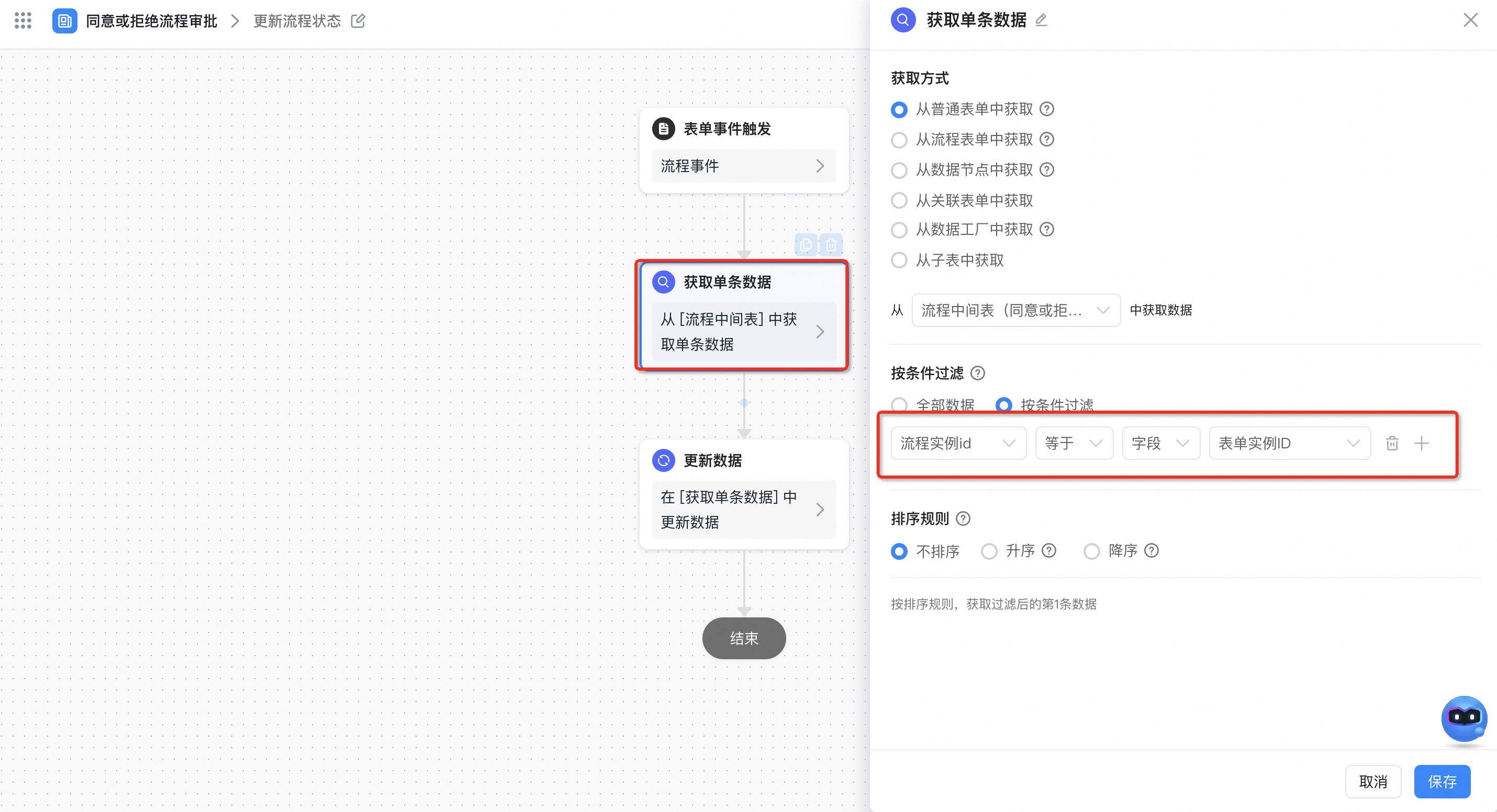Show help for 从数据工厂中获取
The image size is (1497, 812).
click(x=1047, y=230)
